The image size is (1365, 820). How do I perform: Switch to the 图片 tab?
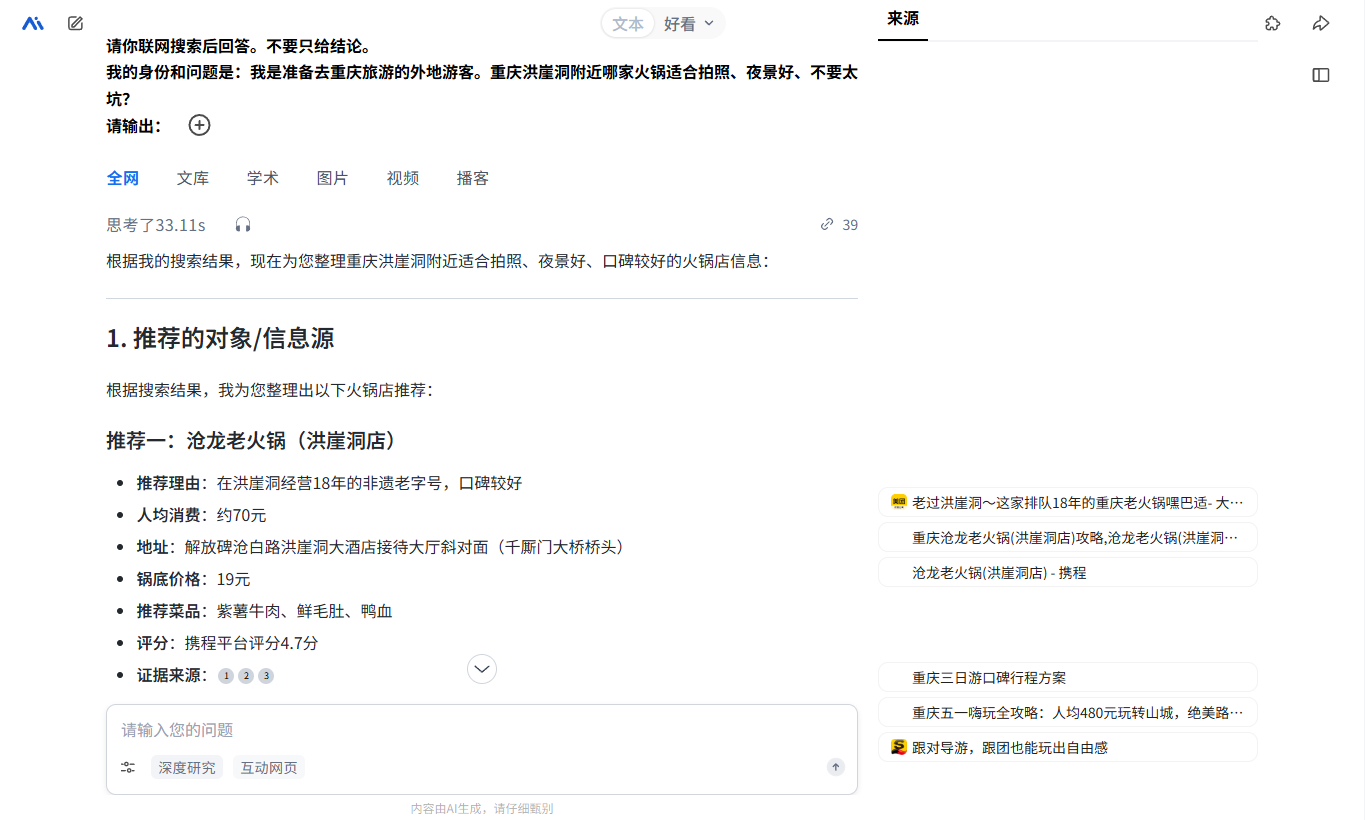(333, 178)
